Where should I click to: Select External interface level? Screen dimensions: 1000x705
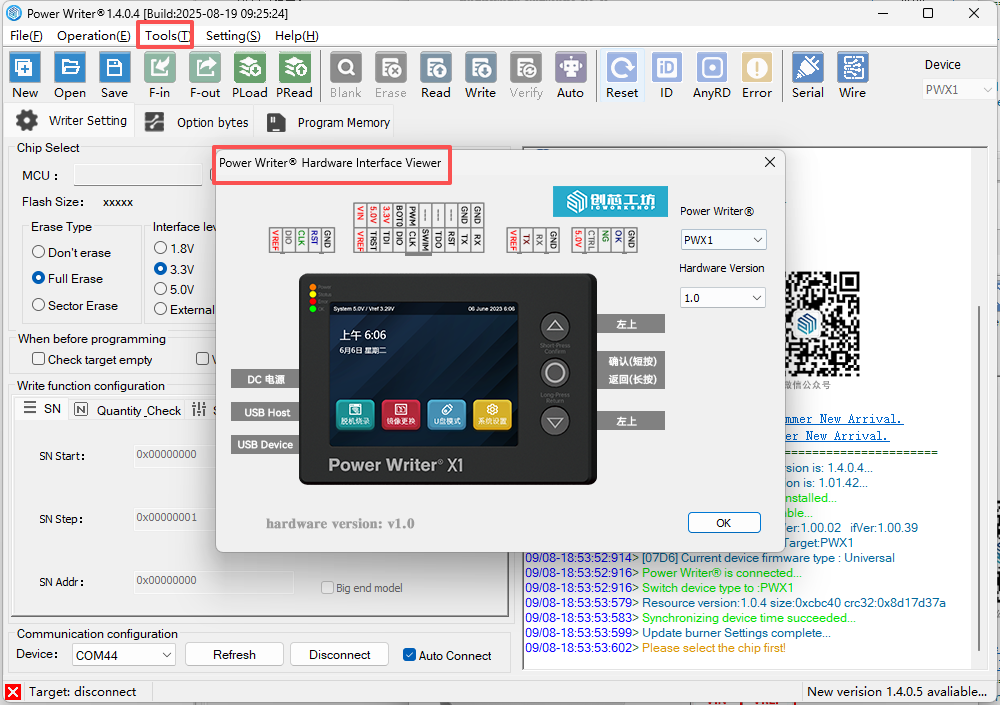click(x=161, y=309)
